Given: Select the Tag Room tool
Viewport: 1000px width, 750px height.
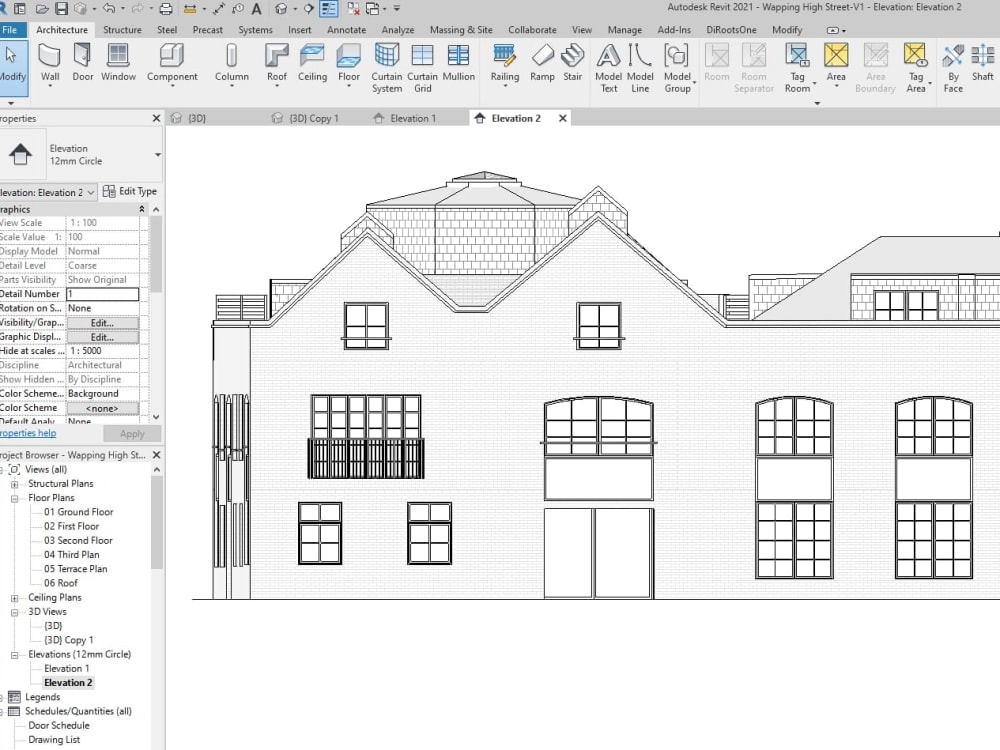Looking at the screenshot, I should click(x=797, y=68).
